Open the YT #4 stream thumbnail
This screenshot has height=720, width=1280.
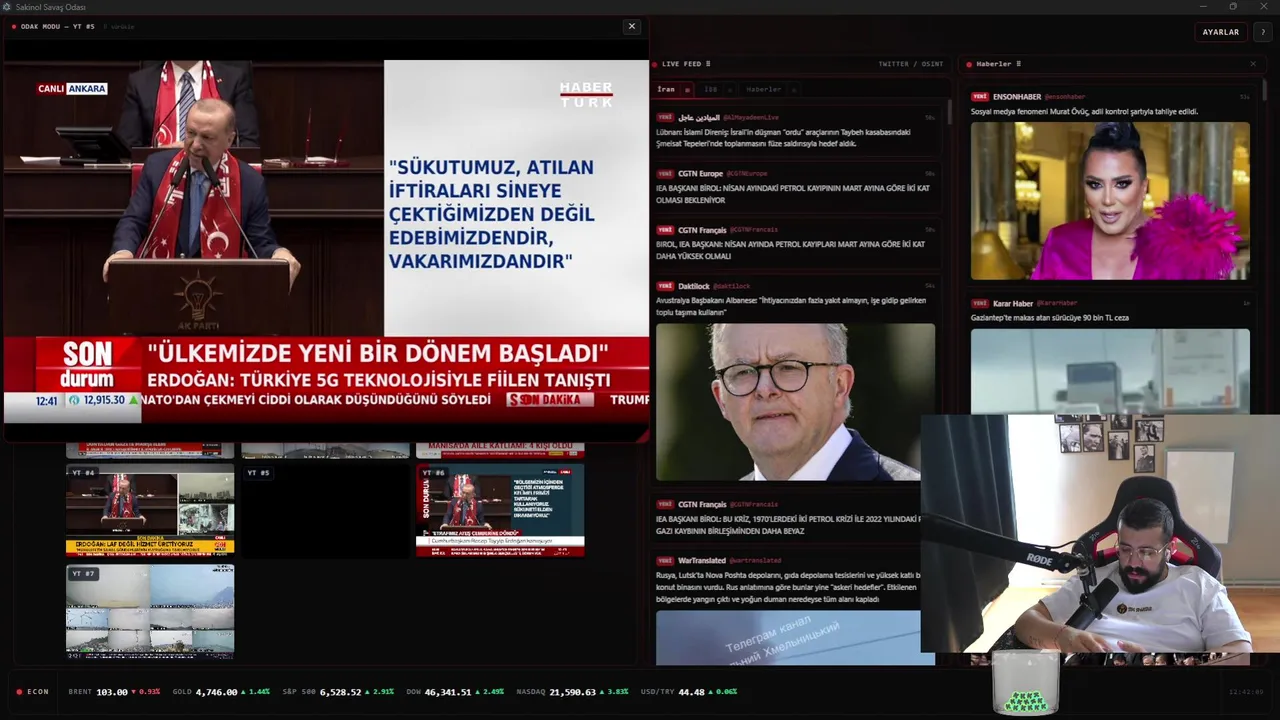click(x=150, y=510)
